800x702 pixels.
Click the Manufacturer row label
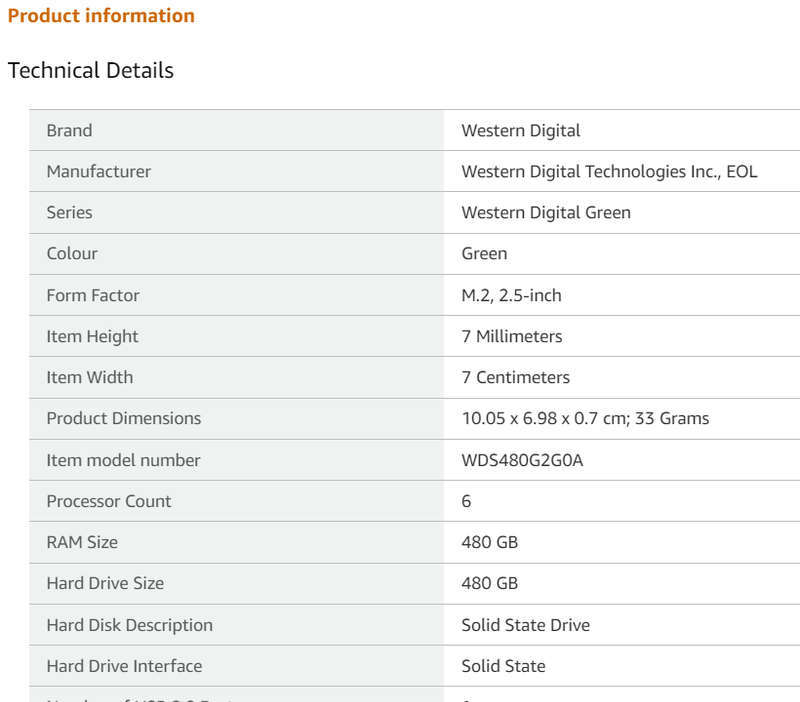pyautogui.click(x=98, y=172)
